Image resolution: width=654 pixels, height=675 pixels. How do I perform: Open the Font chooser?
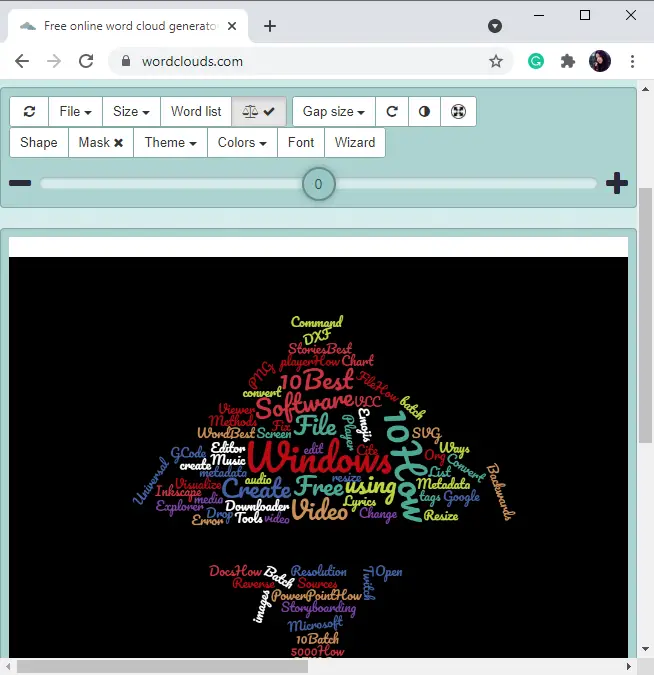[301, 142]
